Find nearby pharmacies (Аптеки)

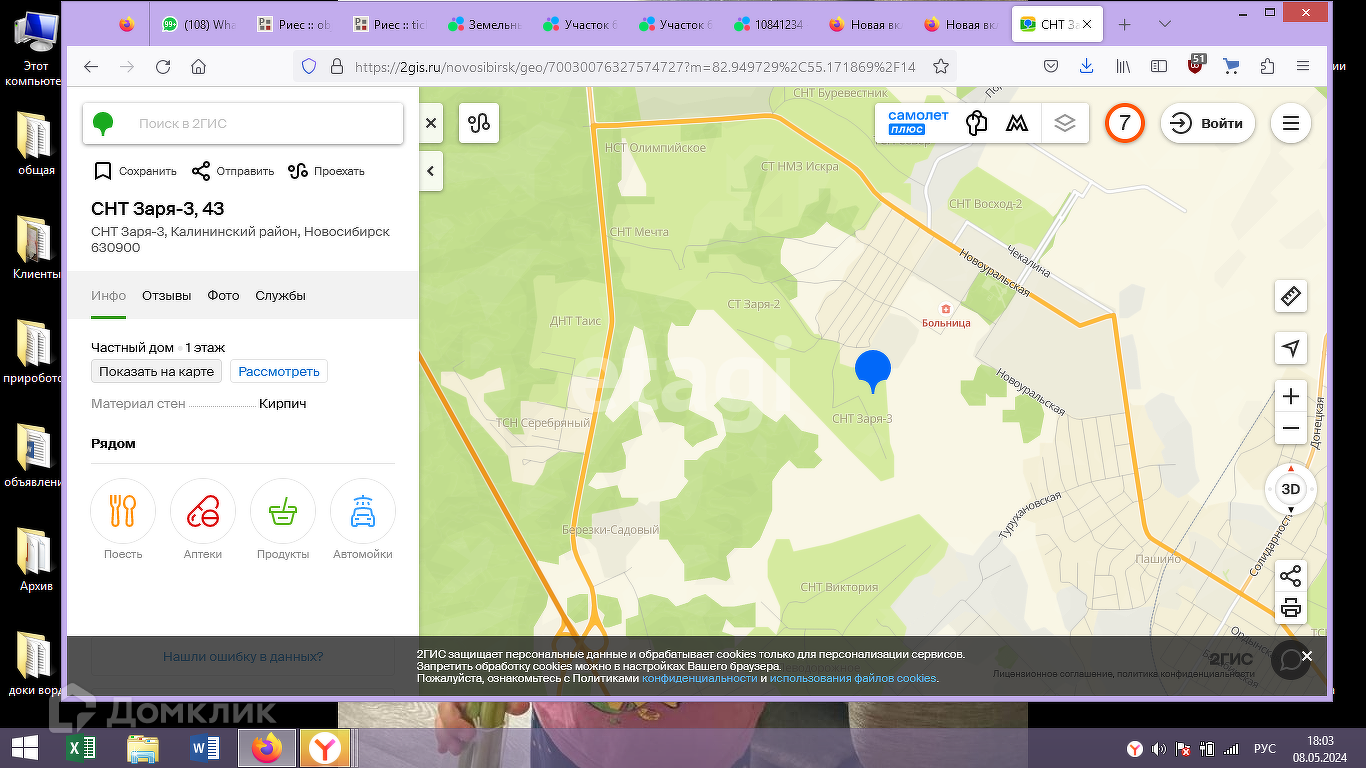click(x=203, y=520)
